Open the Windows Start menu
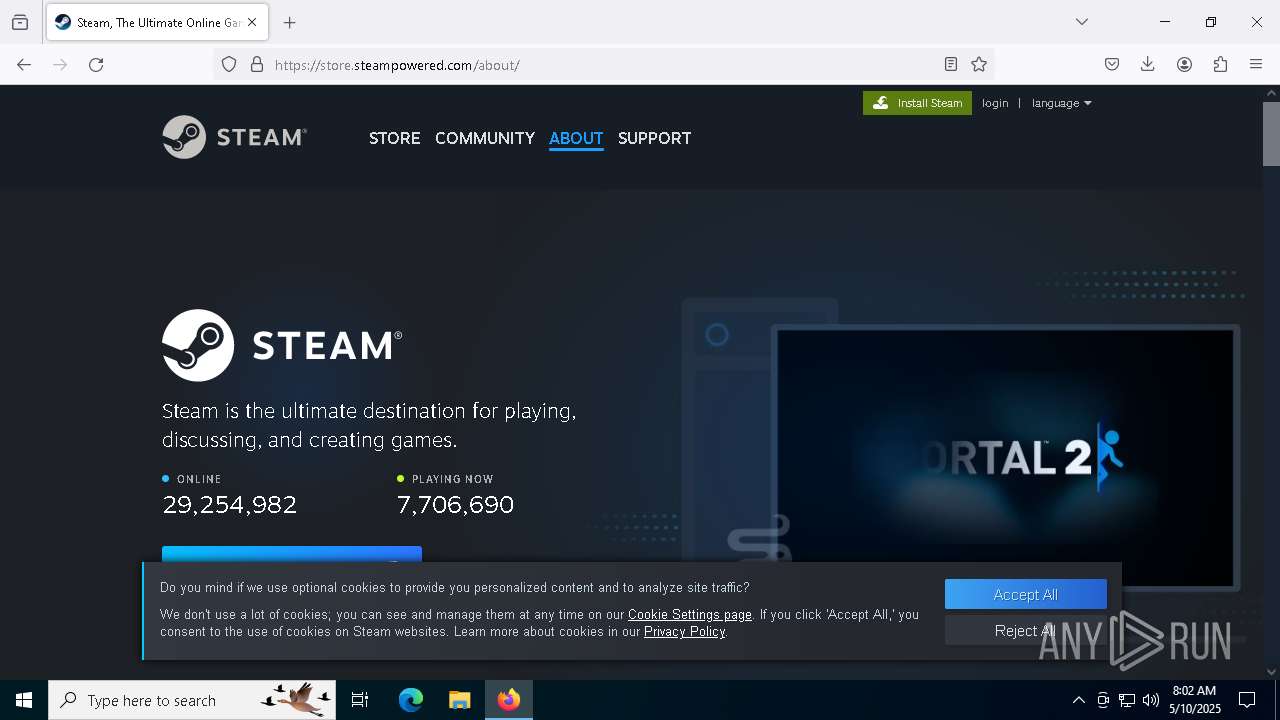Image resolution: width=1280 pixels, height=720 pixels. point(24,700)
